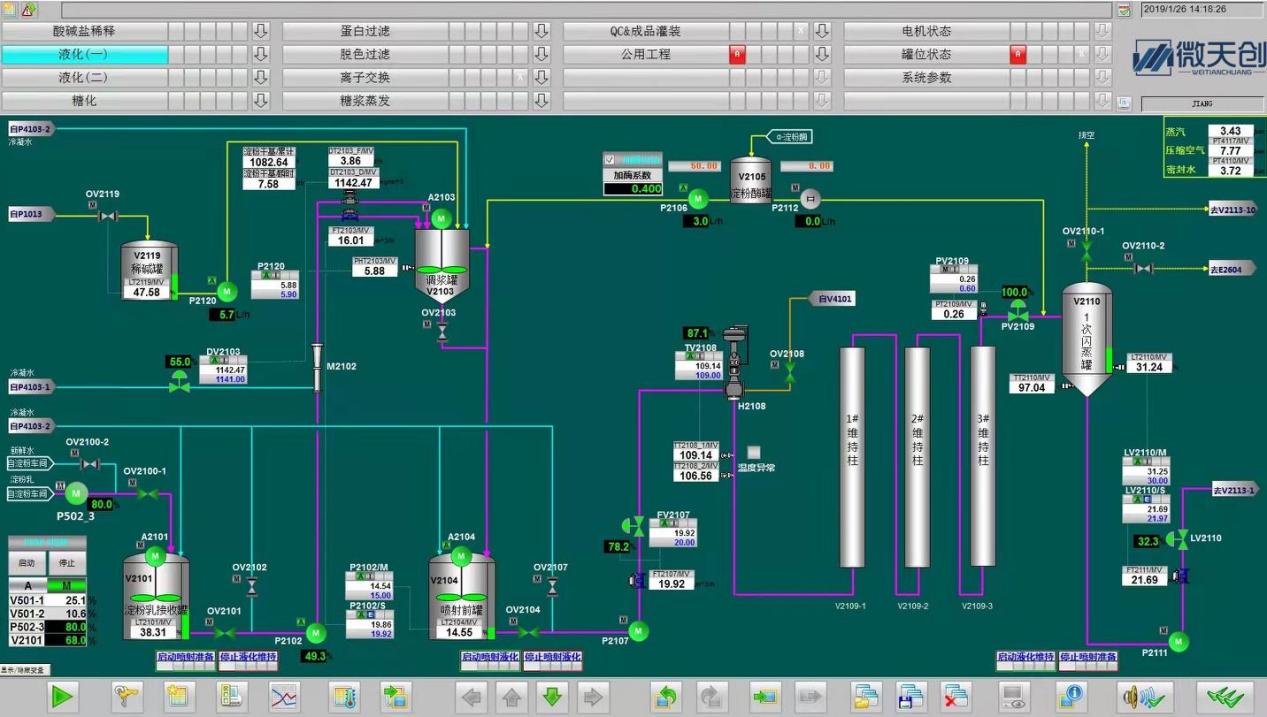Click the A2104 agitator motor on V2104
The width and height of the screenshot is (1267, 717).
pos(461,555)
